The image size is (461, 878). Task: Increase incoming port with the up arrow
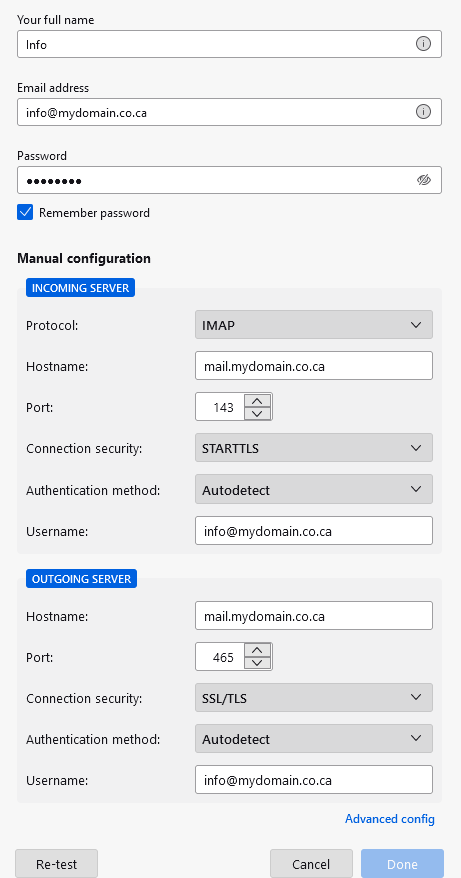258,401
